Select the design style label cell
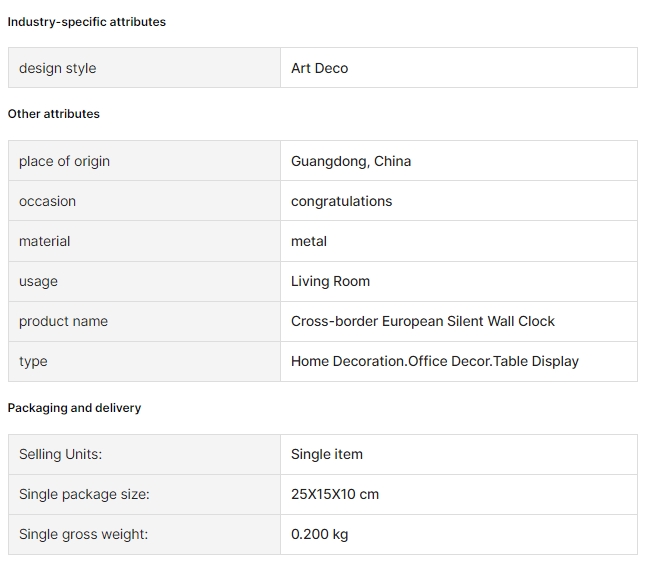646x572 pixels. click(x=144, y=68)
